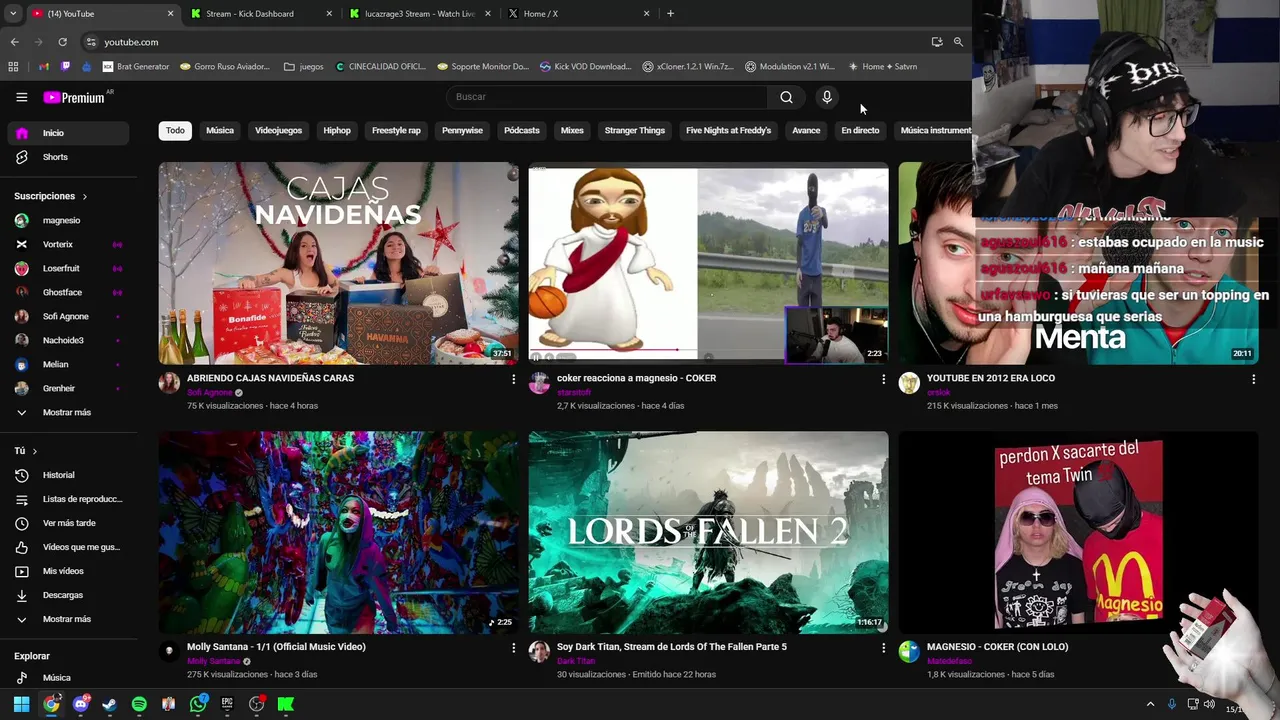Open options for coker reacciona a magnesio video

(883, 379)
